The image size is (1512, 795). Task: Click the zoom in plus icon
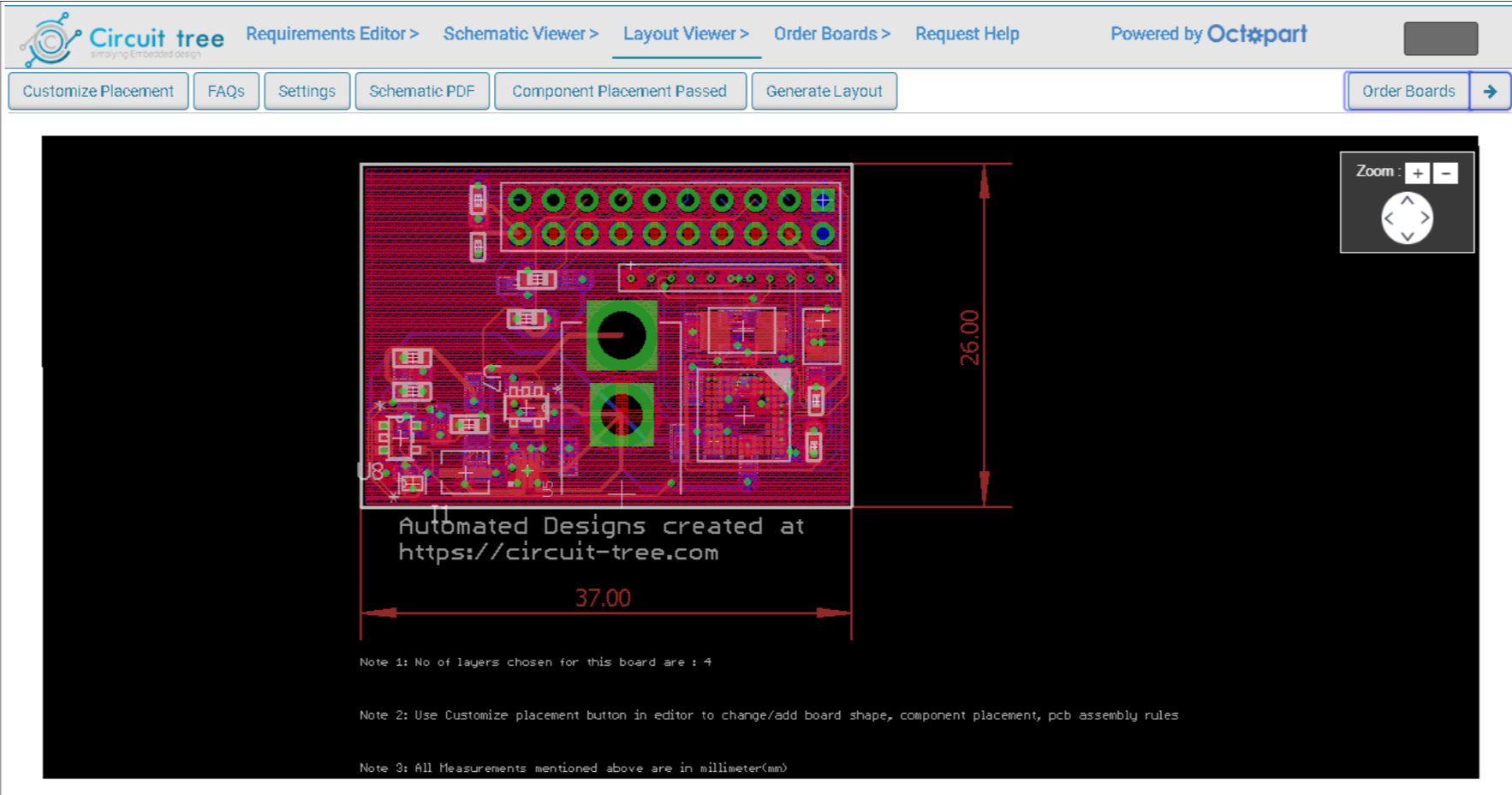point(1418,173)
